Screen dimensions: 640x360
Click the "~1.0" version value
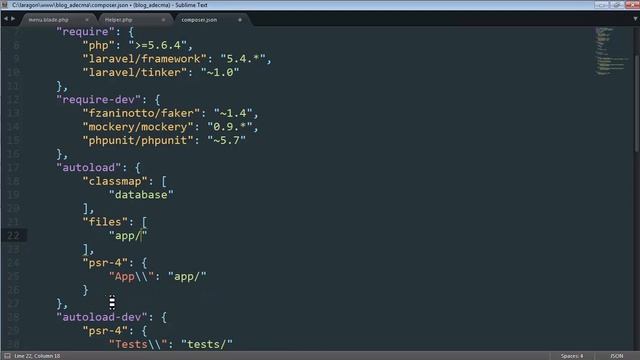tap(220, 72)
